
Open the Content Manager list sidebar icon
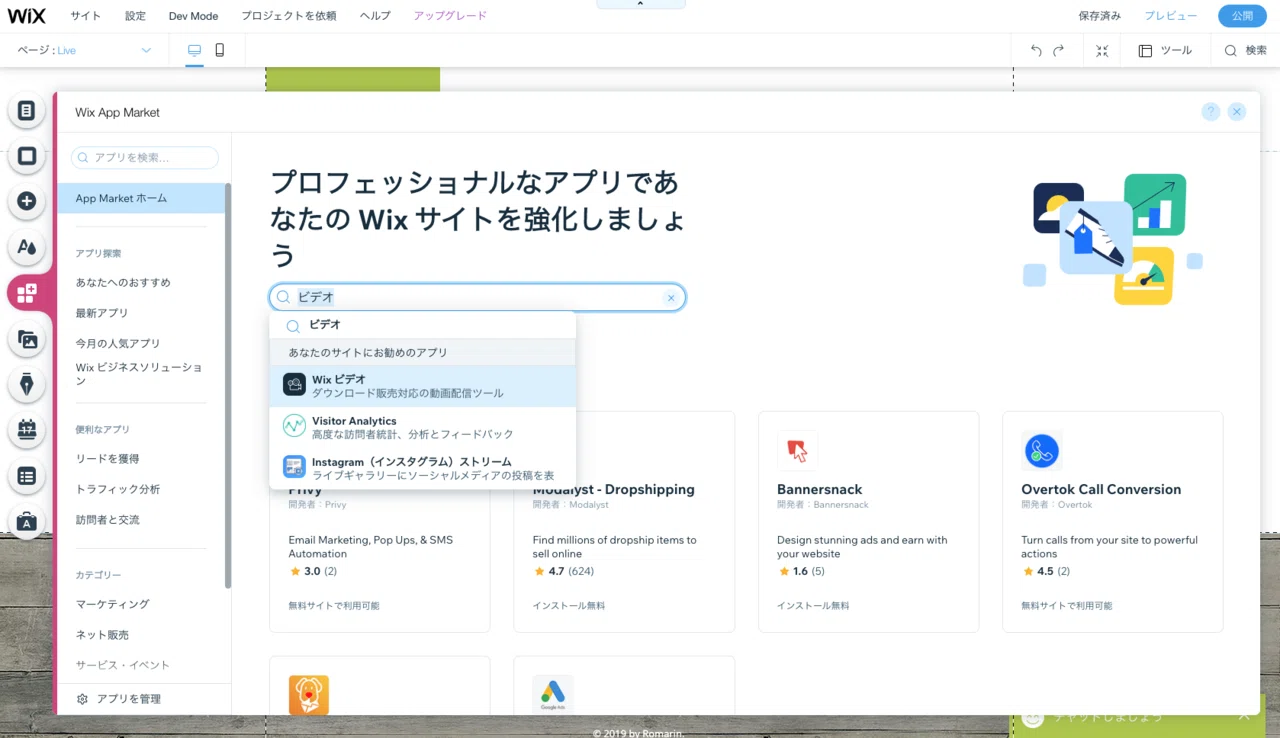[27, 476]
